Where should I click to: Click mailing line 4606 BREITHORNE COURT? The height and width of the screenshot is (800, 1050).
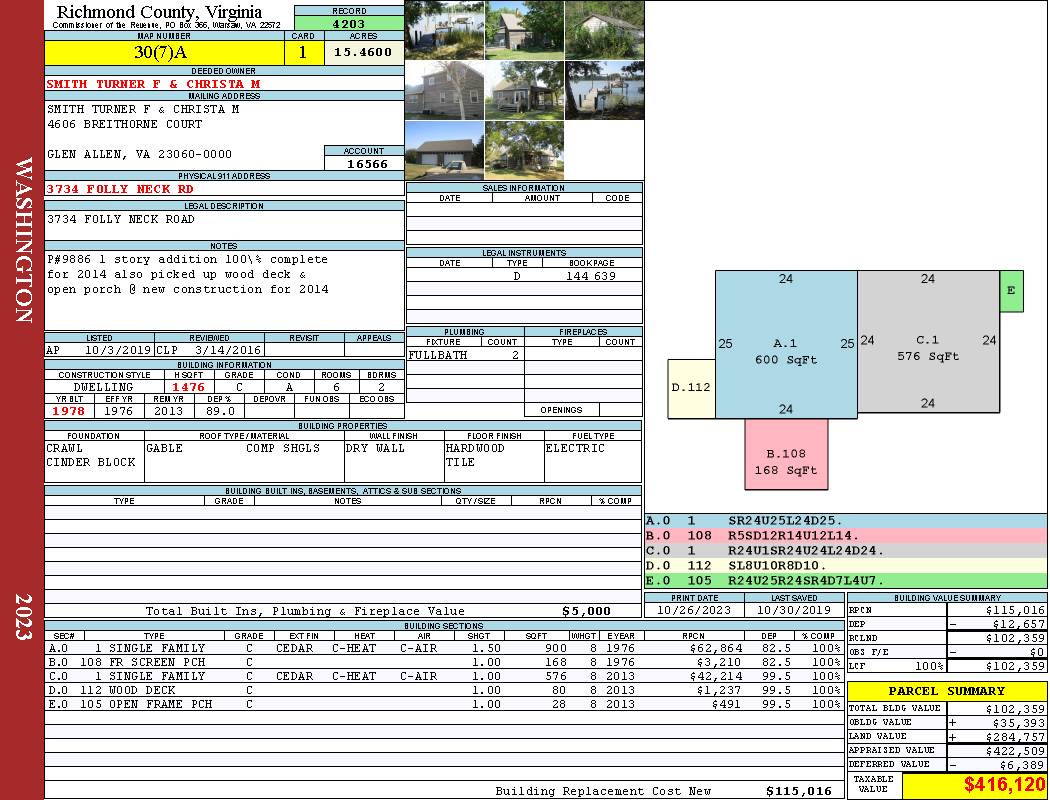pos(125,124)
